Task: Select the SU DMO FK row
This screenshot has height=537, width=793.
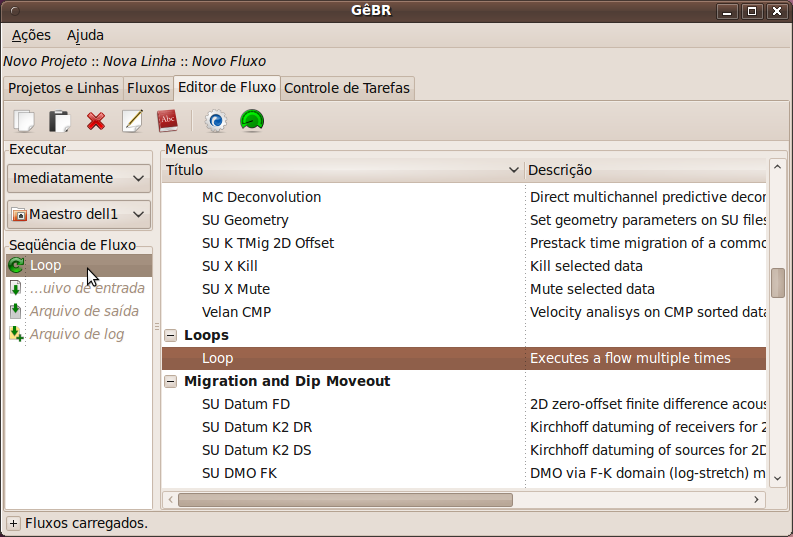Action: coord(464,473)
